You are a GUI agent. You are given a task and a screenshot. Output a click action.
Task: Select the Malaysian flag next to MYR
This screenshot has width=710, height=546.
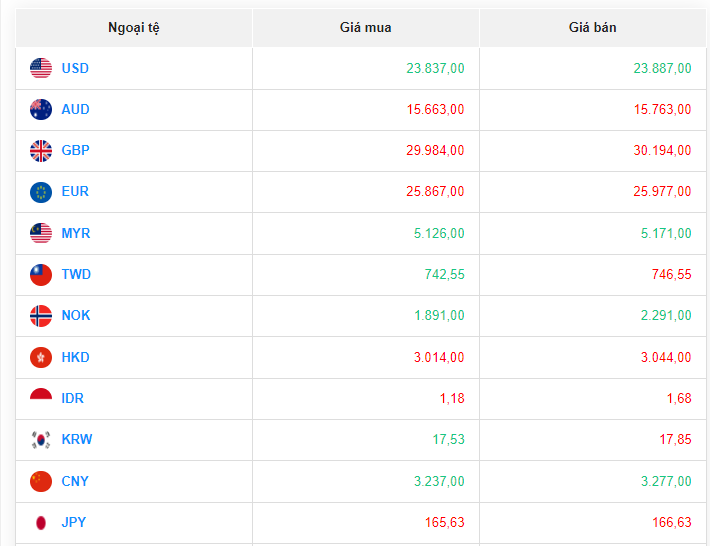point(41,233)
